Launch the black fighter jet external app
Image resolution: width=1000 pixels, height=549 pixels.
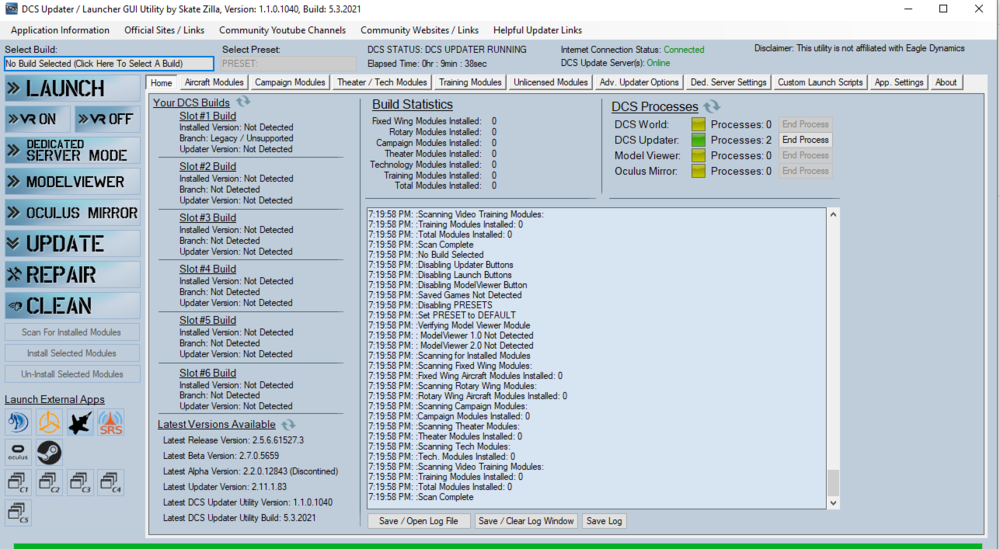coord(80,422)
